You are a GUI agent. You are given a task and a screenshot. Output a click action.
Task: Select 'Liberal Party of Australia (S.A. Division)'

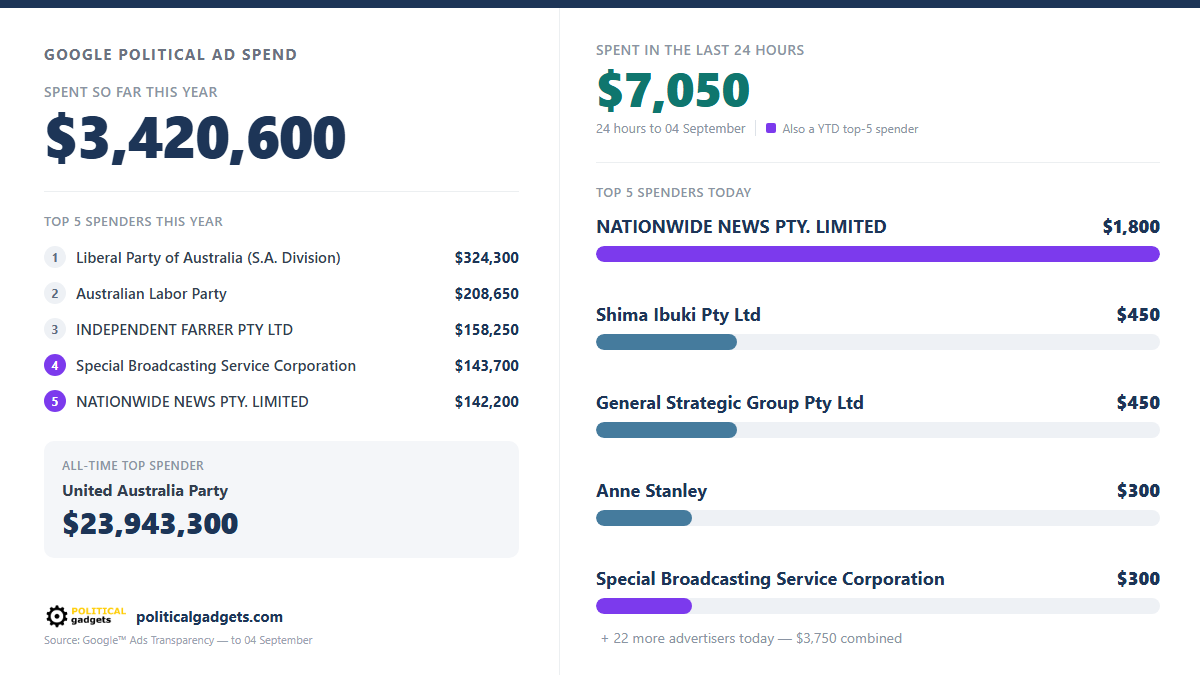208,258
